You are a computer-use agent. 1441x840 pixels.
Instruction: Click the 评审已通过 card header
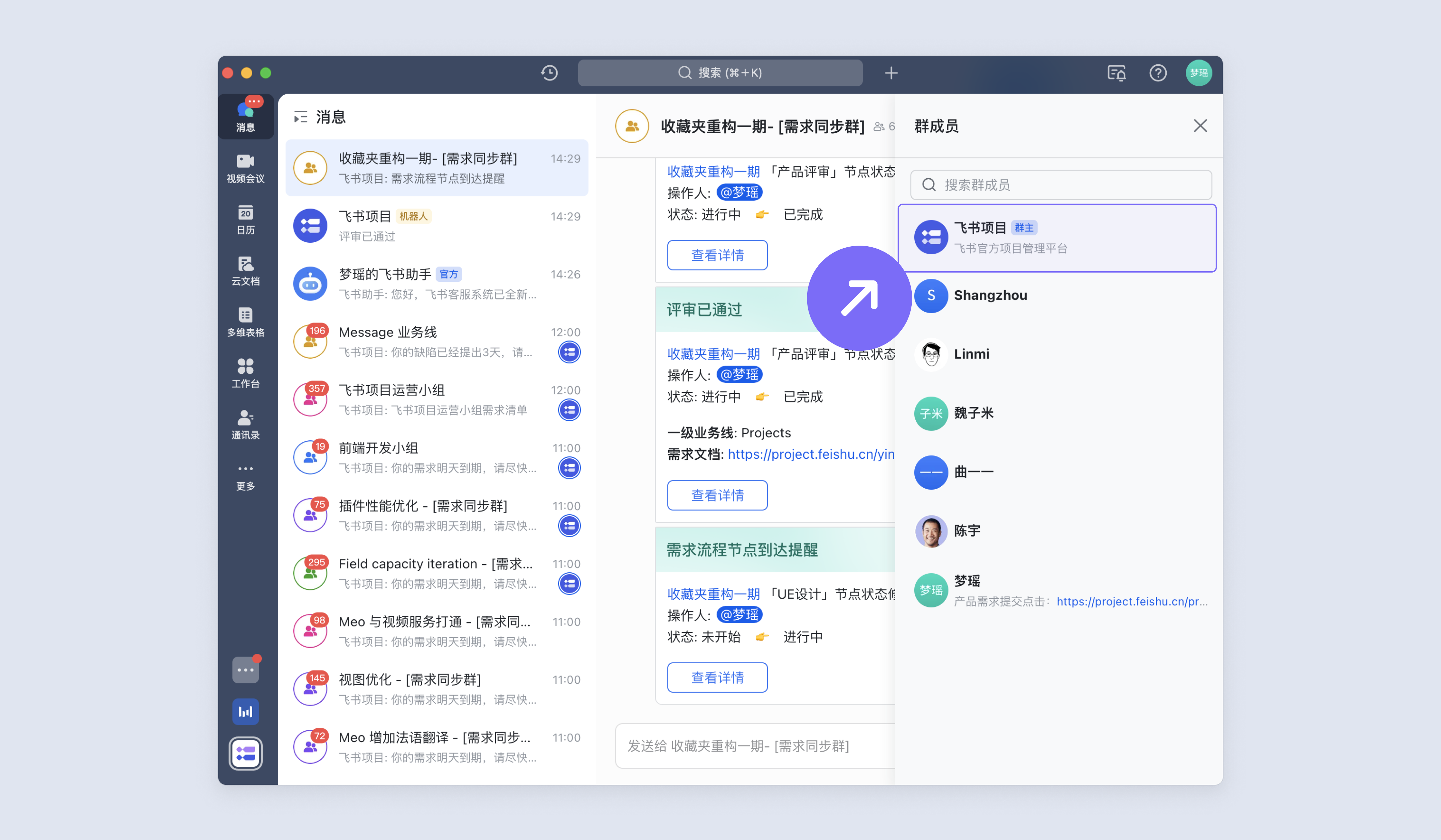tap(775, 310)
